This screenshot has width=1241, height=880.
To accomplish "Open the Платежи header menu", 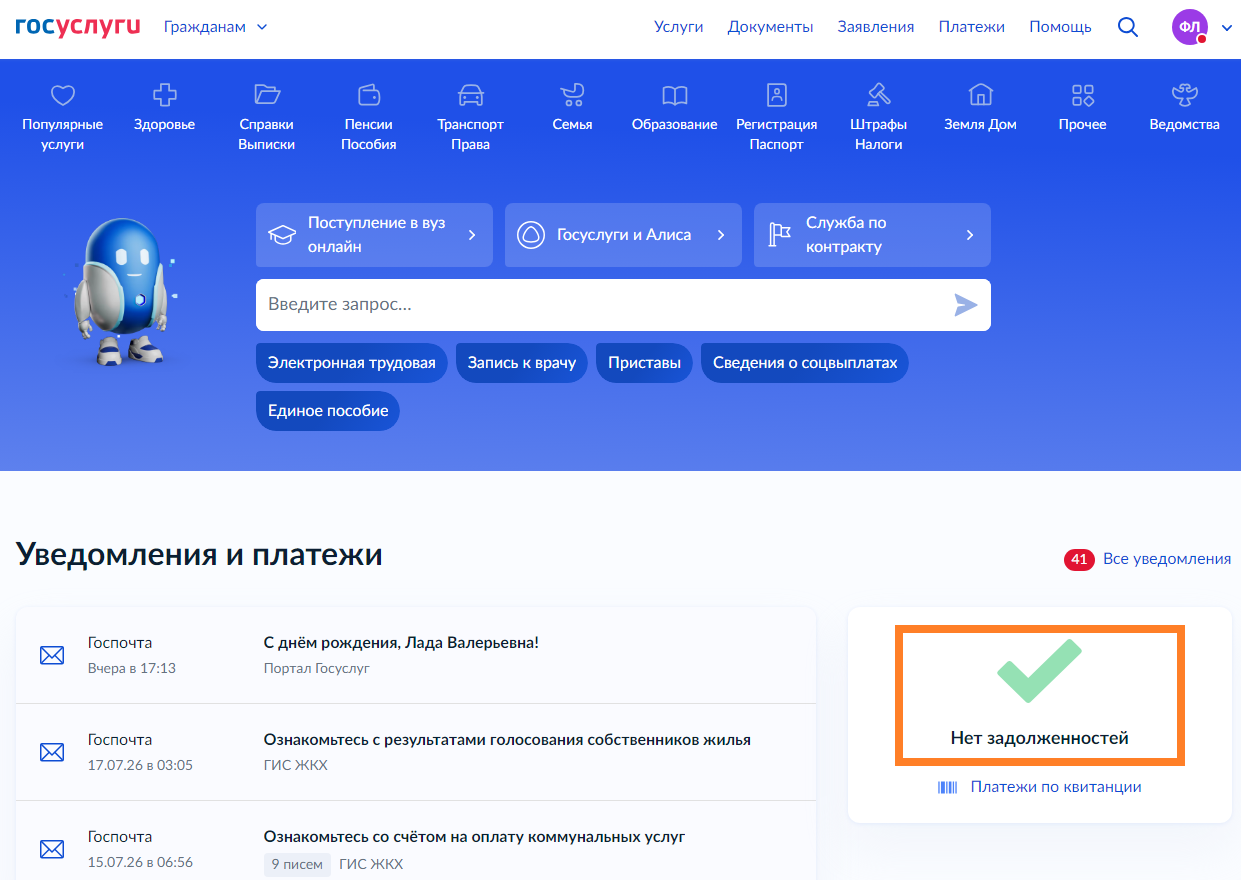I will coord(972,27).
